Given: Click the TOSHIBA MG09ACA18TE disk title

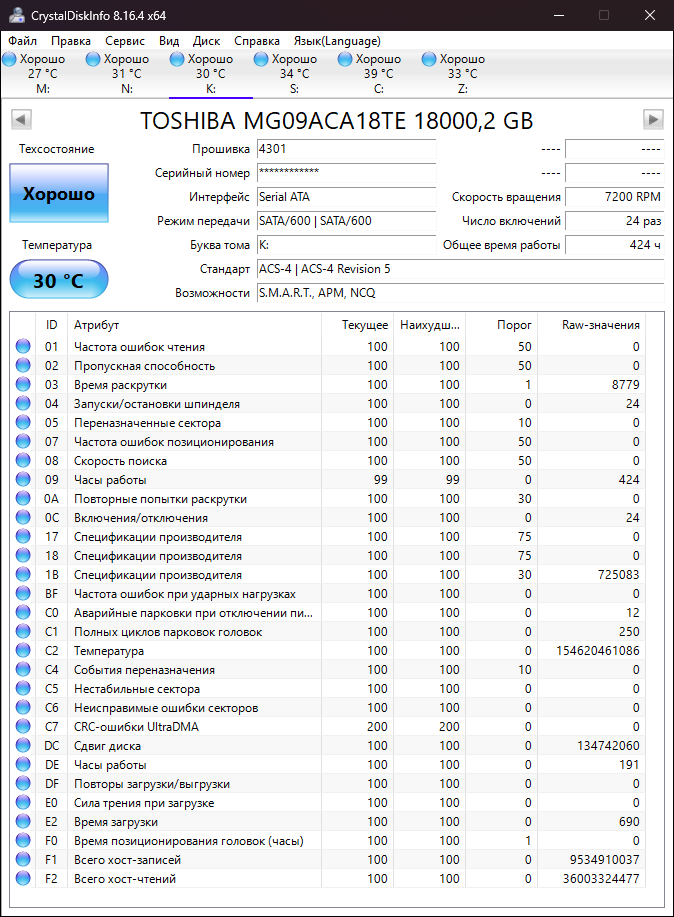Looking at the screenshot, I should coord(336,120).
